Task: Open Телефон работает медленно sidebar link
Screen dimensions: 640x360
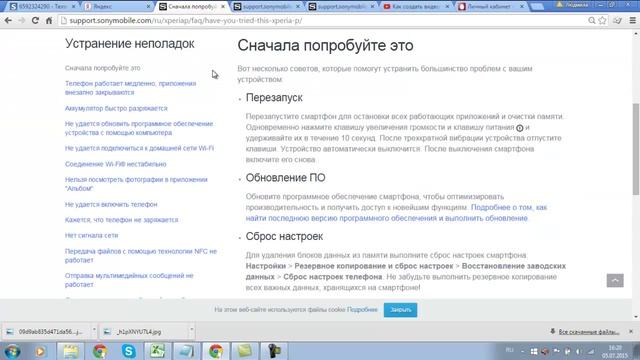Action: 131,88
